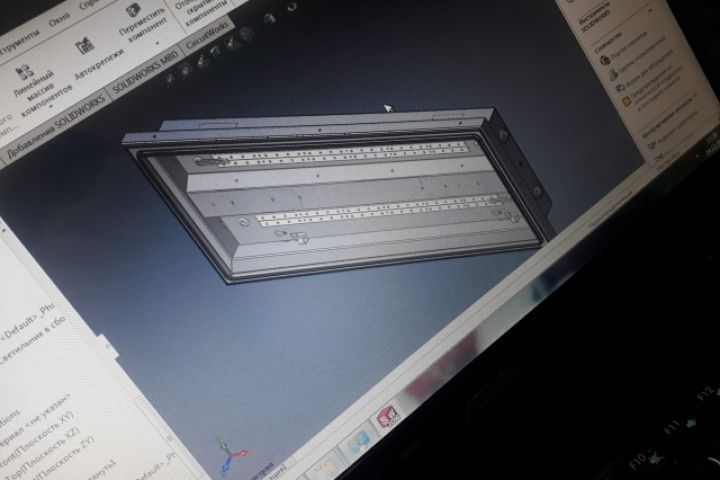Click the Move Component (Переместить компонент) icon
Viewport: 720px width, 480px height.
pos(134,10)
